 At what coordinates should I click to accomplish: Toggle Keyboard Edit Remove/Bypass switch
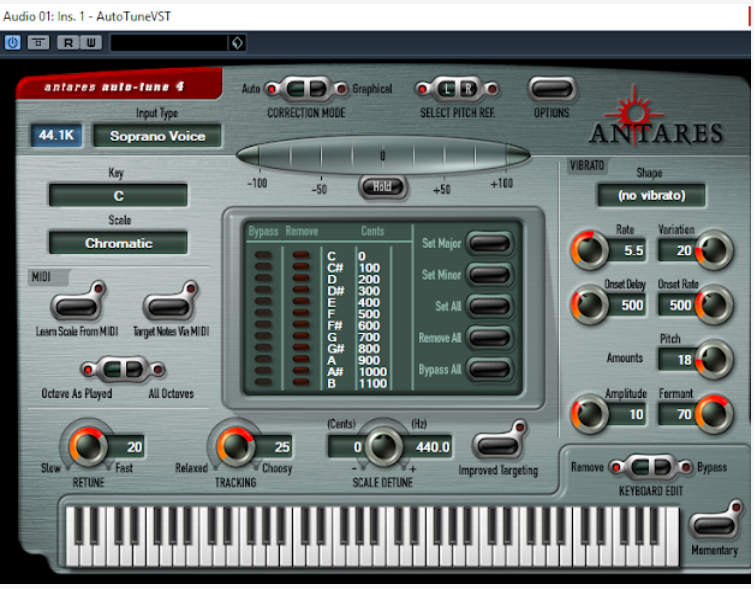pos(651,467)
